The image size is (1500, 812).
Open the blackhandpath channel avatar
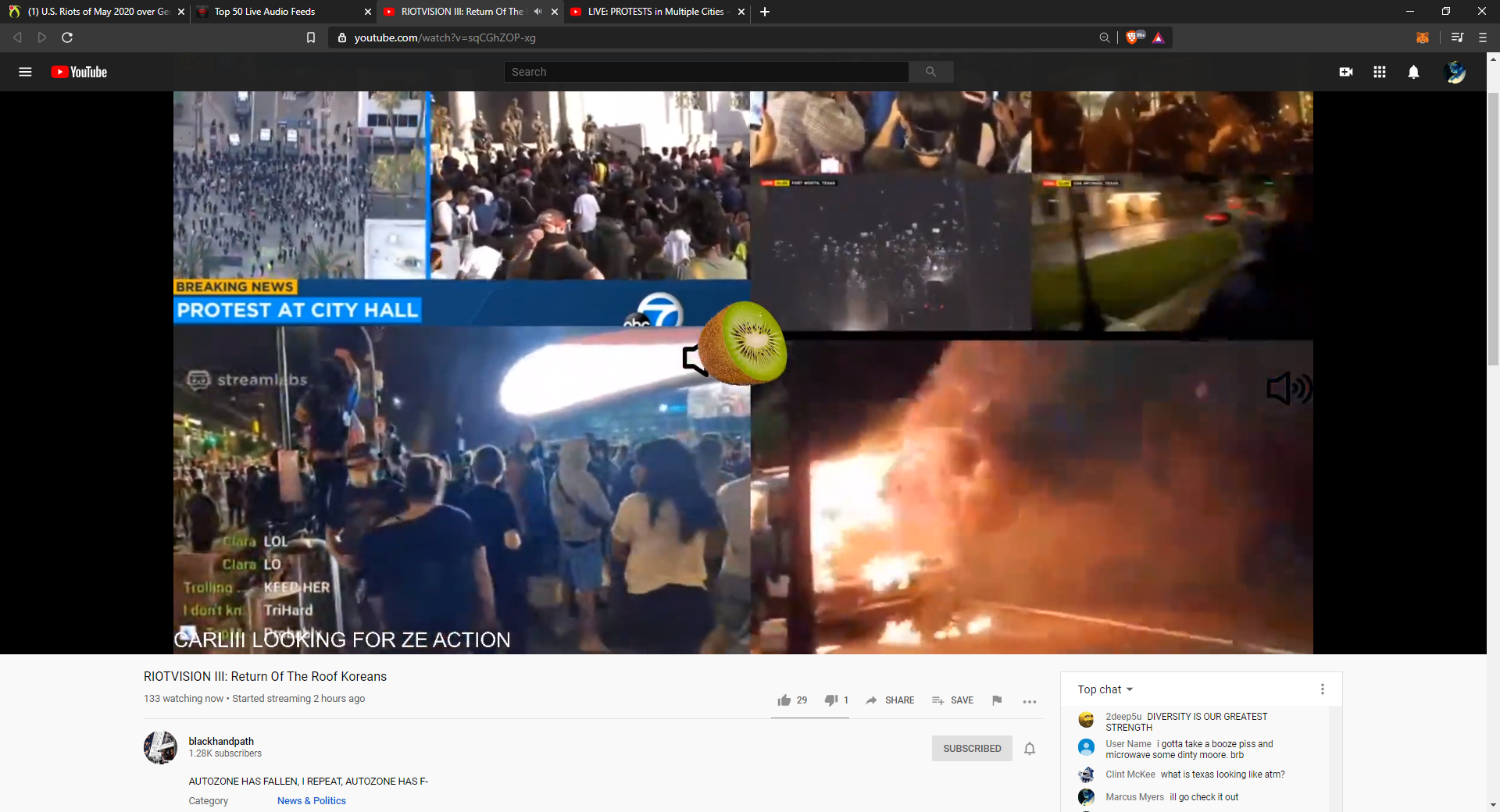(160, 747)
